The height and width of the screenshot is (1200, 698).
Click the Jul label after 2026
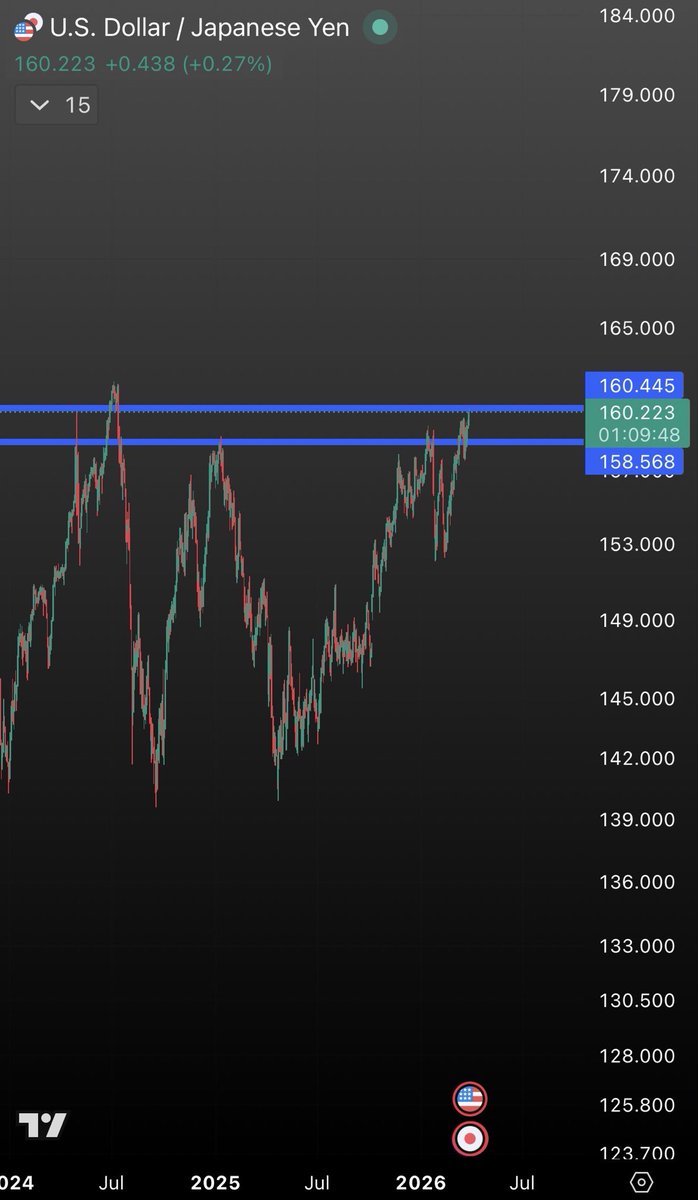(521, 1183)
